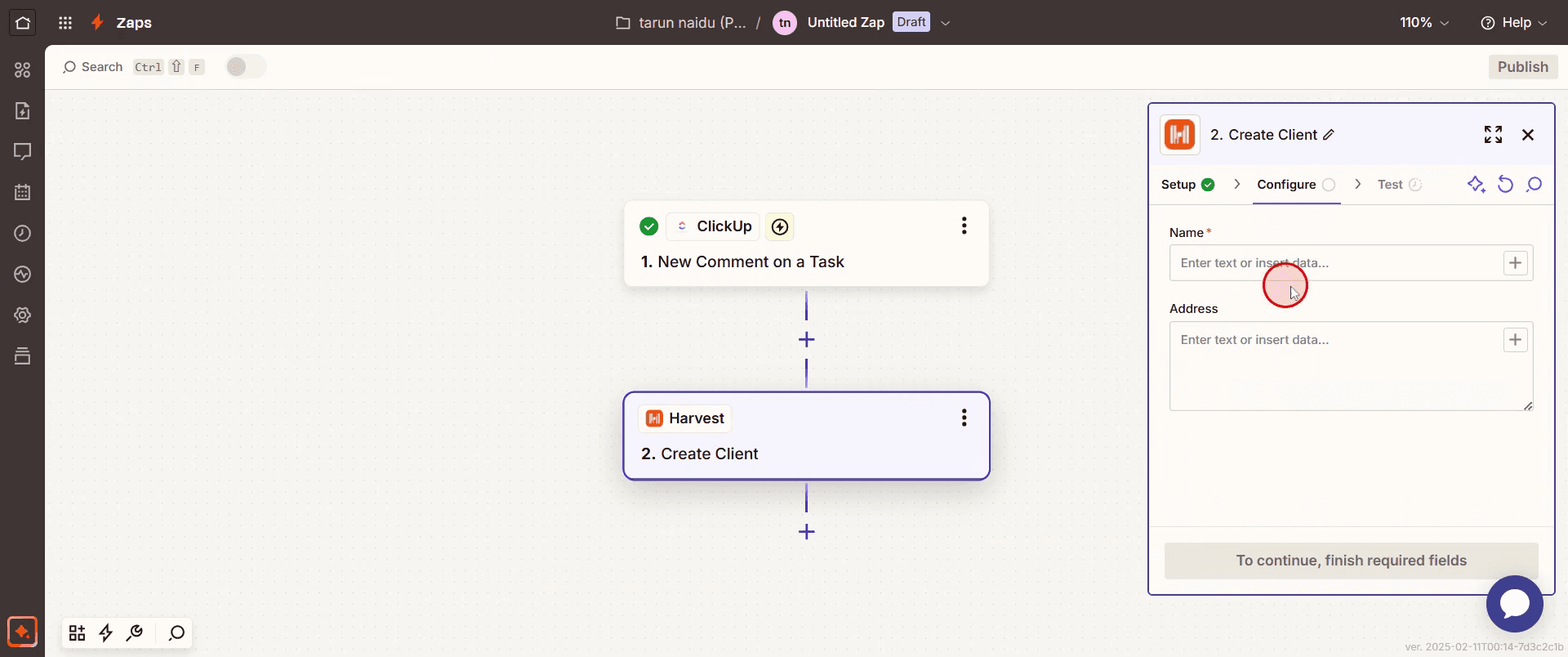Image resolution: width=1568 pixels, height=657 pixels.
Task: Click To continue, finish required fields button
Action: coord(1351,561)
